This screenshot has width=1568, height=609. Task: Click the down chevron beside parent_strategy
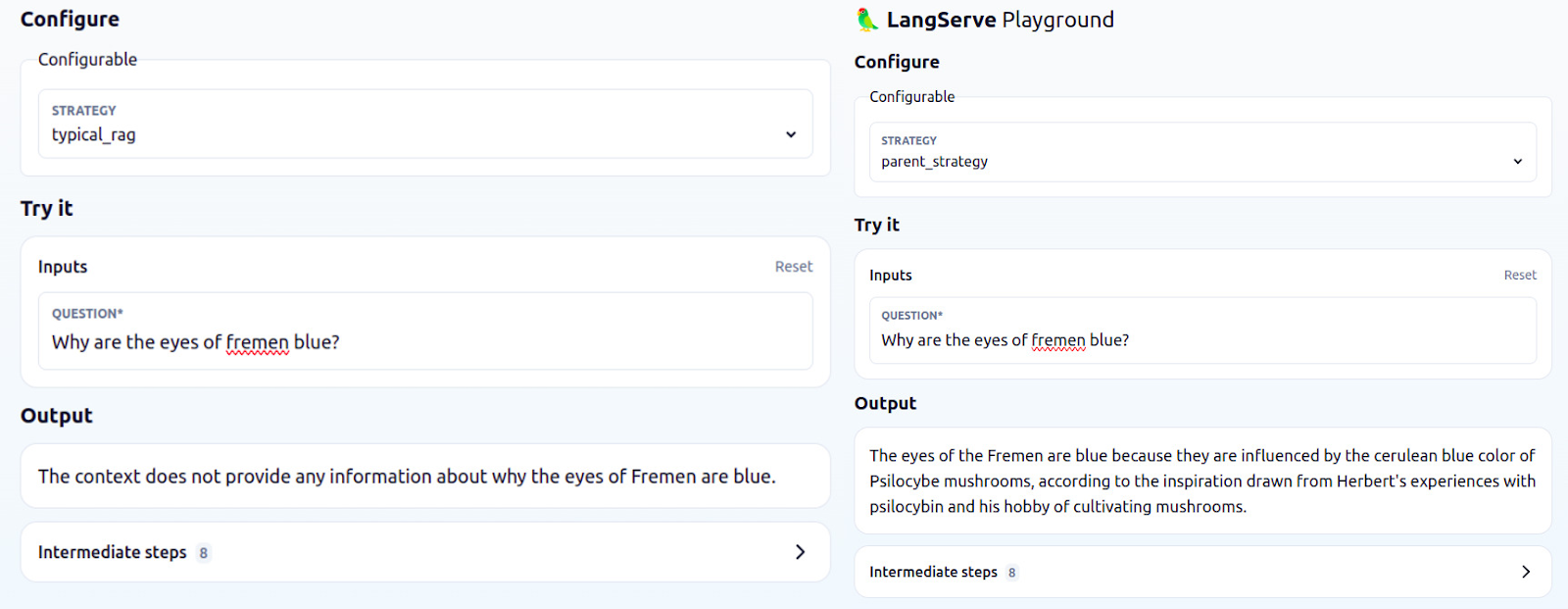tap(1518, 162)
